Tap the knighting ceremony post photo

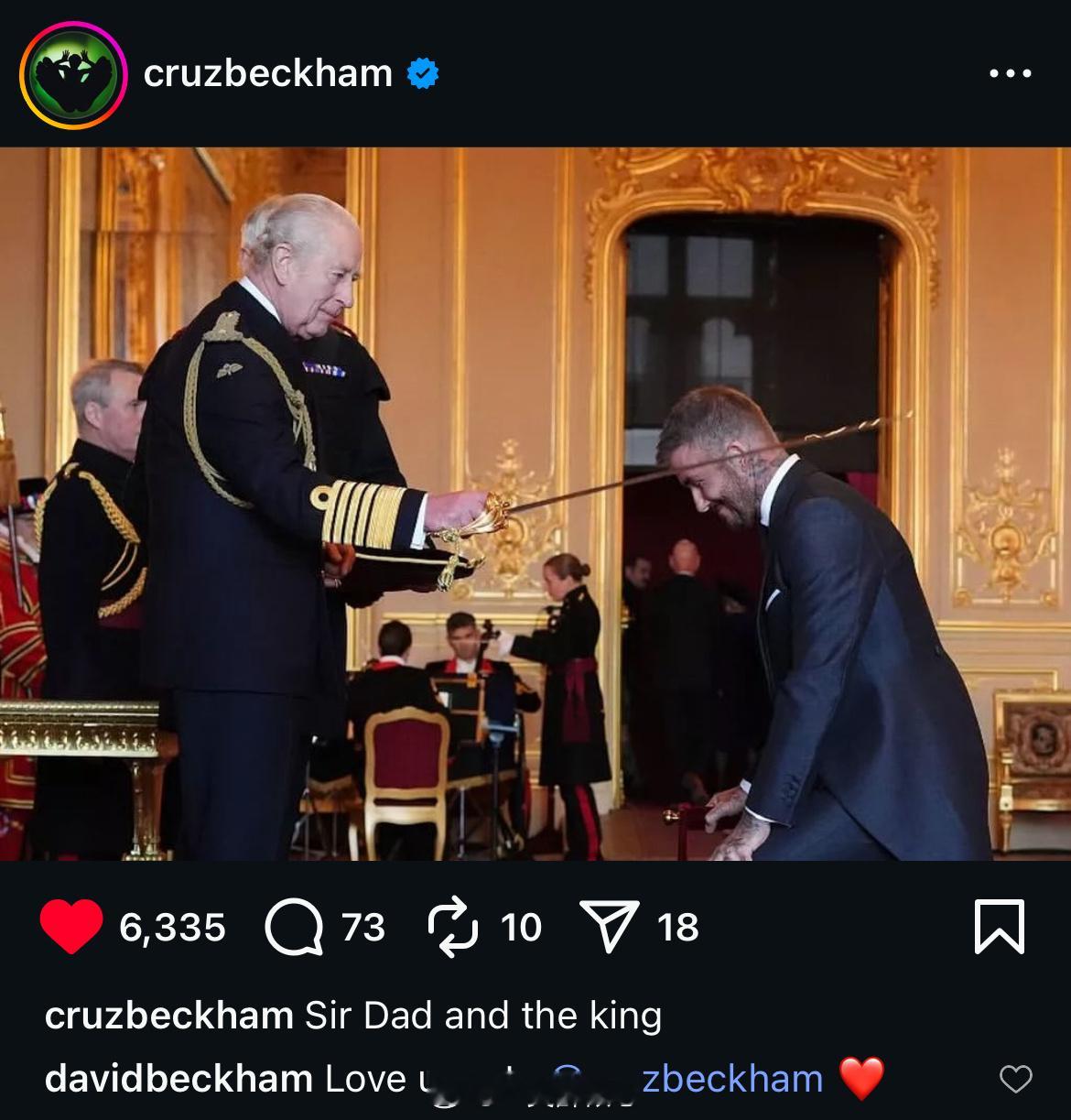pyautogui.click(x=535, y=504)
